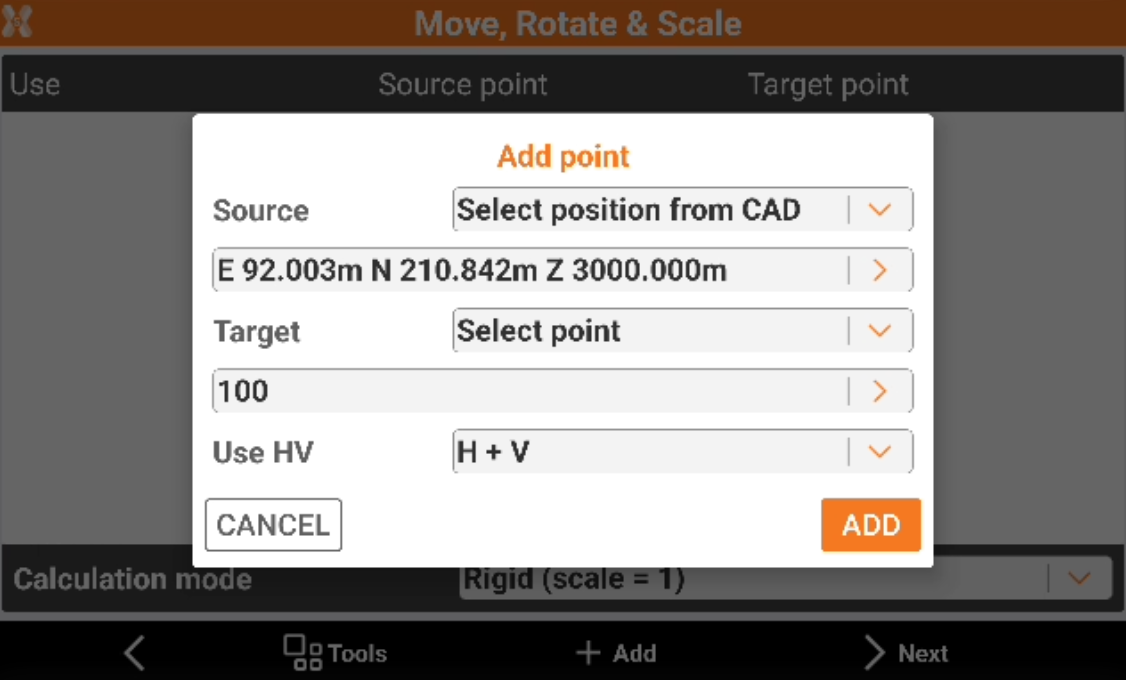Open the Use HV dropdown arrow
The image size is (1126, 680).
[x=879, y=452]
